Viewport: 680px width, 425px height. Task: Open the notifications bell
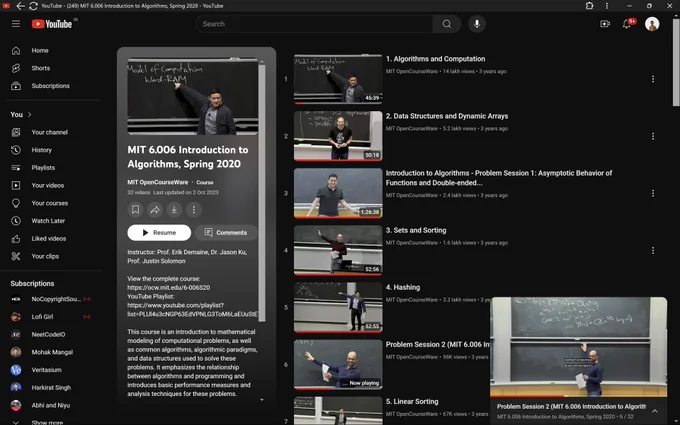click(x=627, y=24)
